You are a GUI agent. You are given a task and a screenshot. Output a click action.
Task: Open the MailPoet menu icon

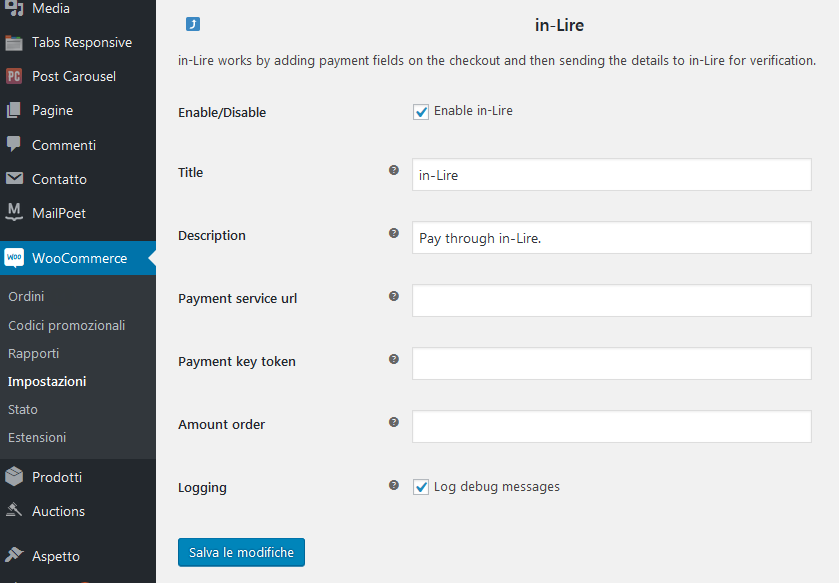(14, 212)
